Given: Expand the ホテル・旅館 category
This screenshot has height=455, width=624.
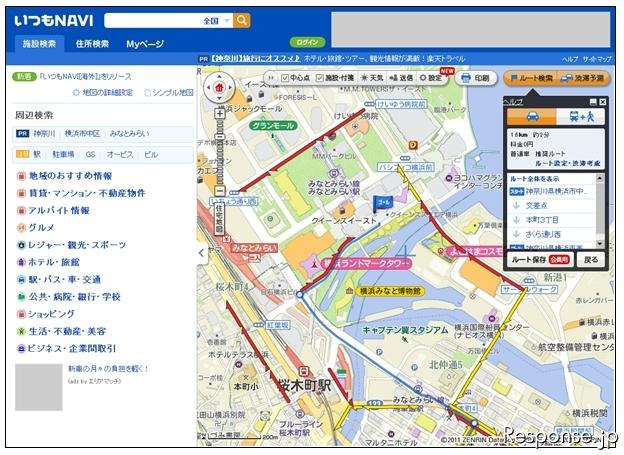Looking at the screenshot, I should 53,262.
